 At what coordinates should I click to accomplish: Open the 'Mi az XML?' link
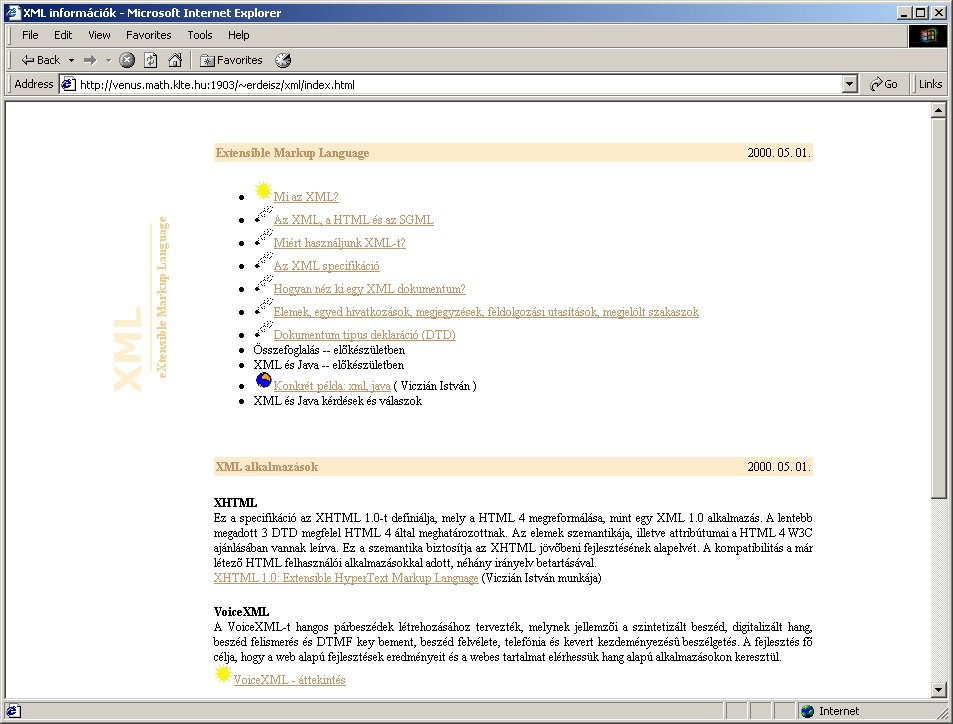pyautogui.click(x=306, y=196)
